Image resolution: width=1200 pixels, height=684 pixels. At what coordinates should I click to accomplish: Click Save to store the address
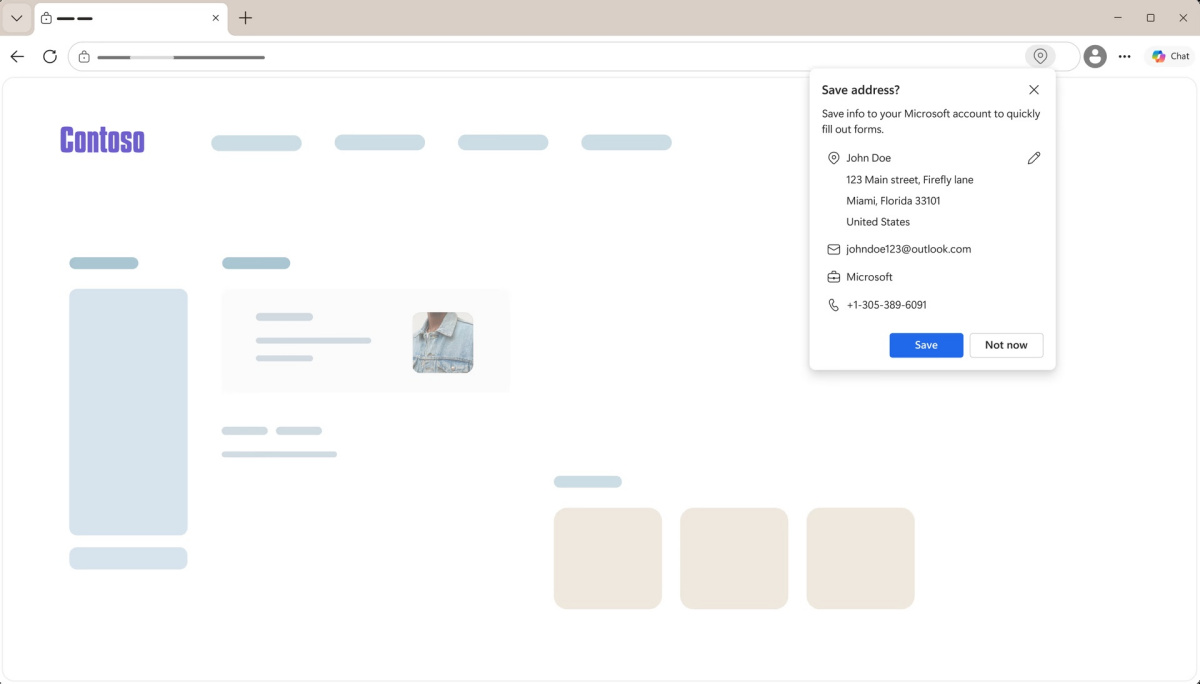click(926, 345)
